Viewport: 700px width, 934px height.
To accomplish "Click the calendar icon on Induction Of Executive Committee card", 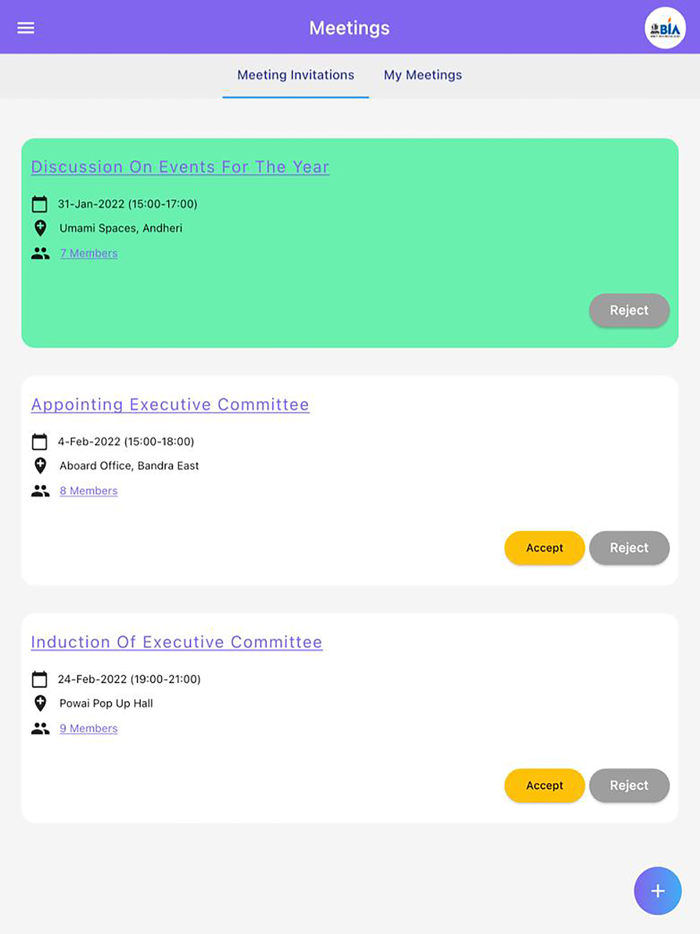I will click(x=40, y=678).
